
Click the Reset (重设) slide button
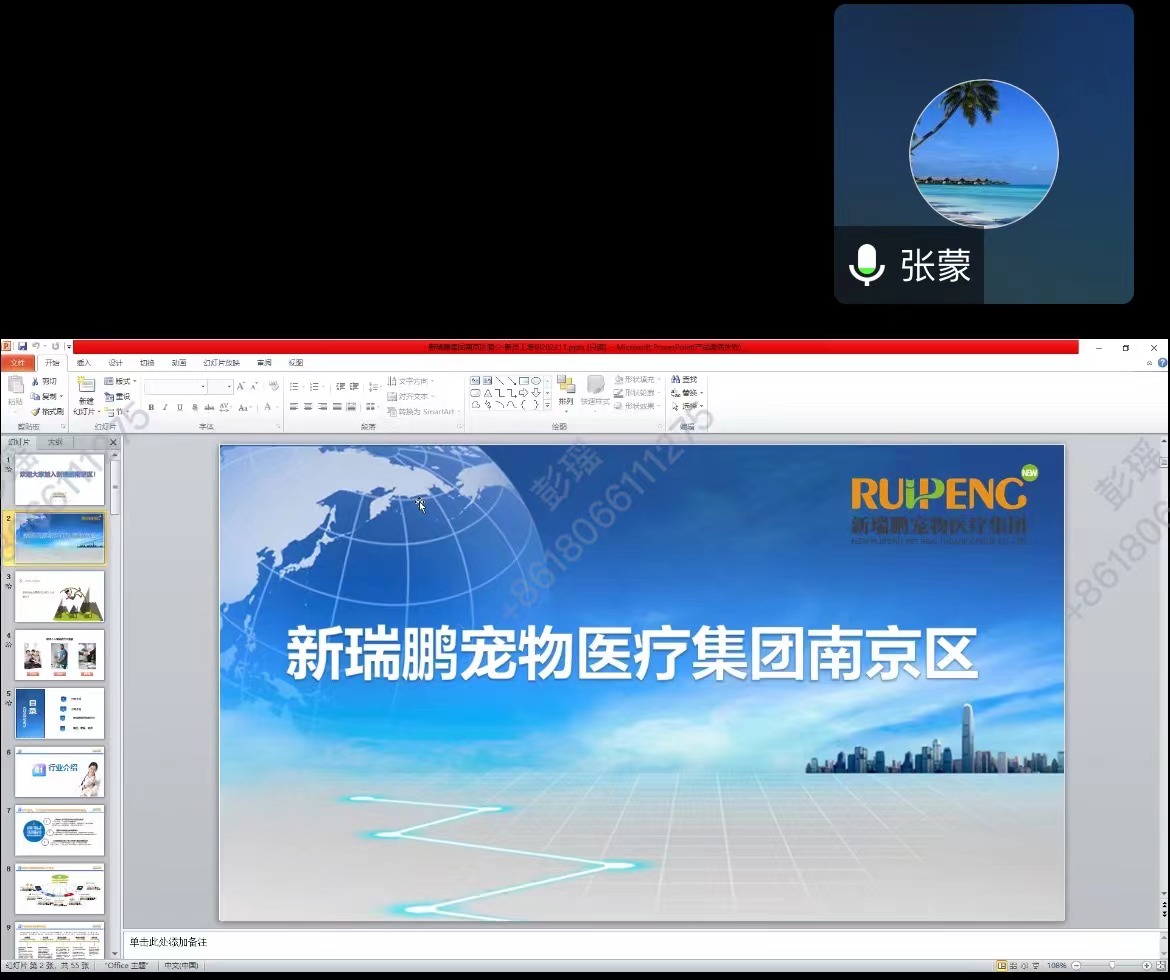click(118, 397)
